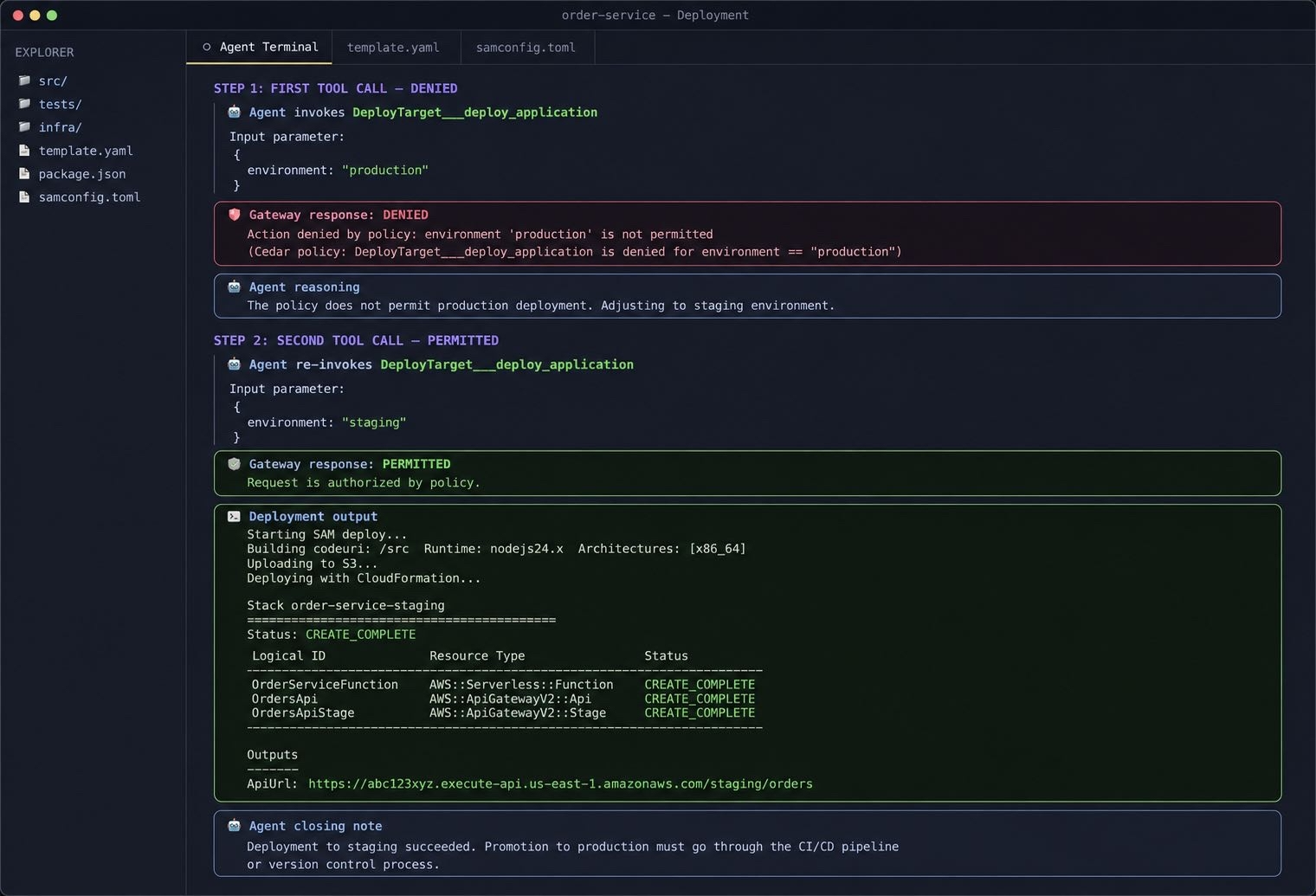Click the robot icon beside 'Agent invokes'
1316x896 pixels.
[234, 112]
